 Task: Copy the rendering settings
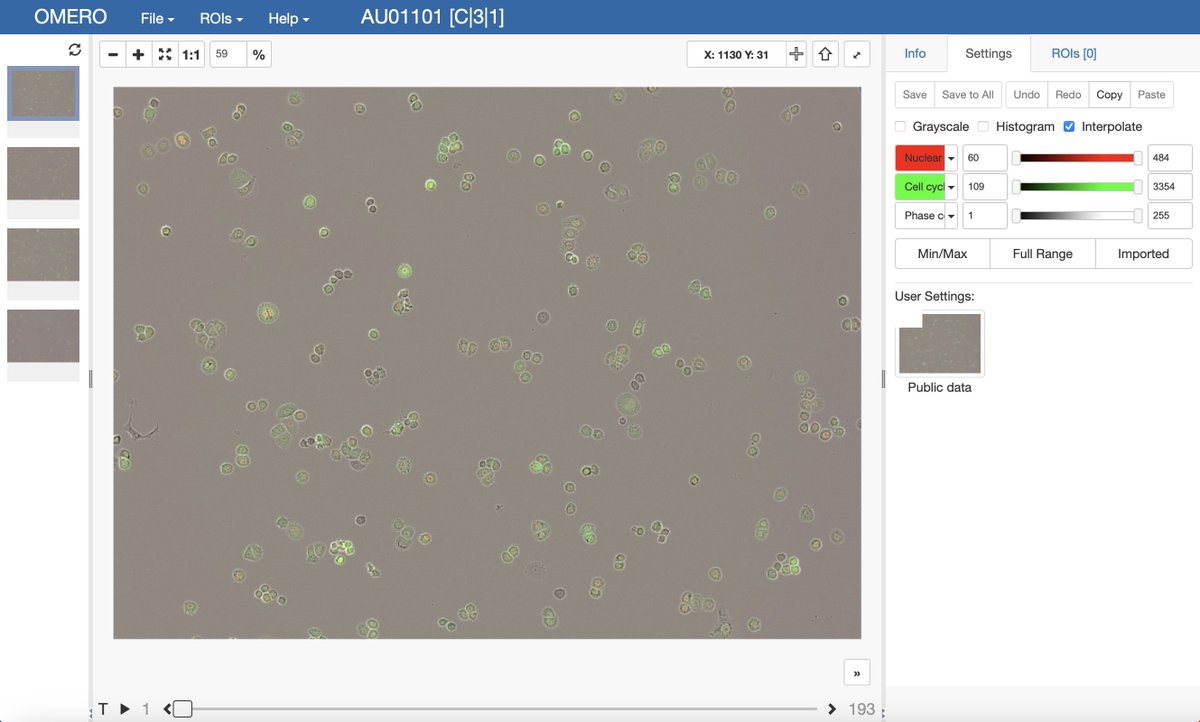pos(1110,95)
